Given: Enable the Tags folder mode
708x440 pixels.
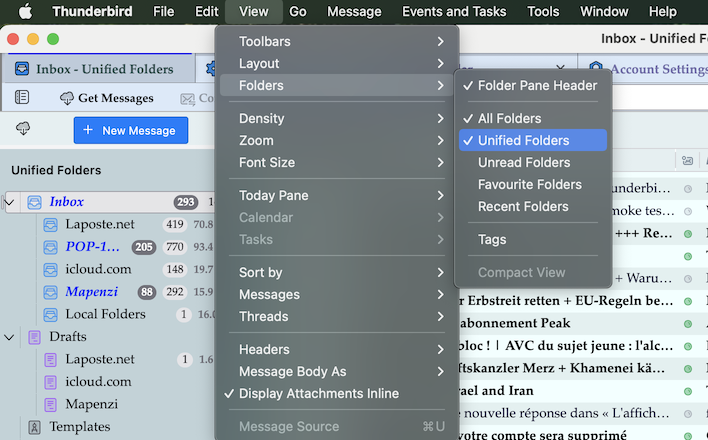Looking at the screenshot, I should (x=533, y=239).
